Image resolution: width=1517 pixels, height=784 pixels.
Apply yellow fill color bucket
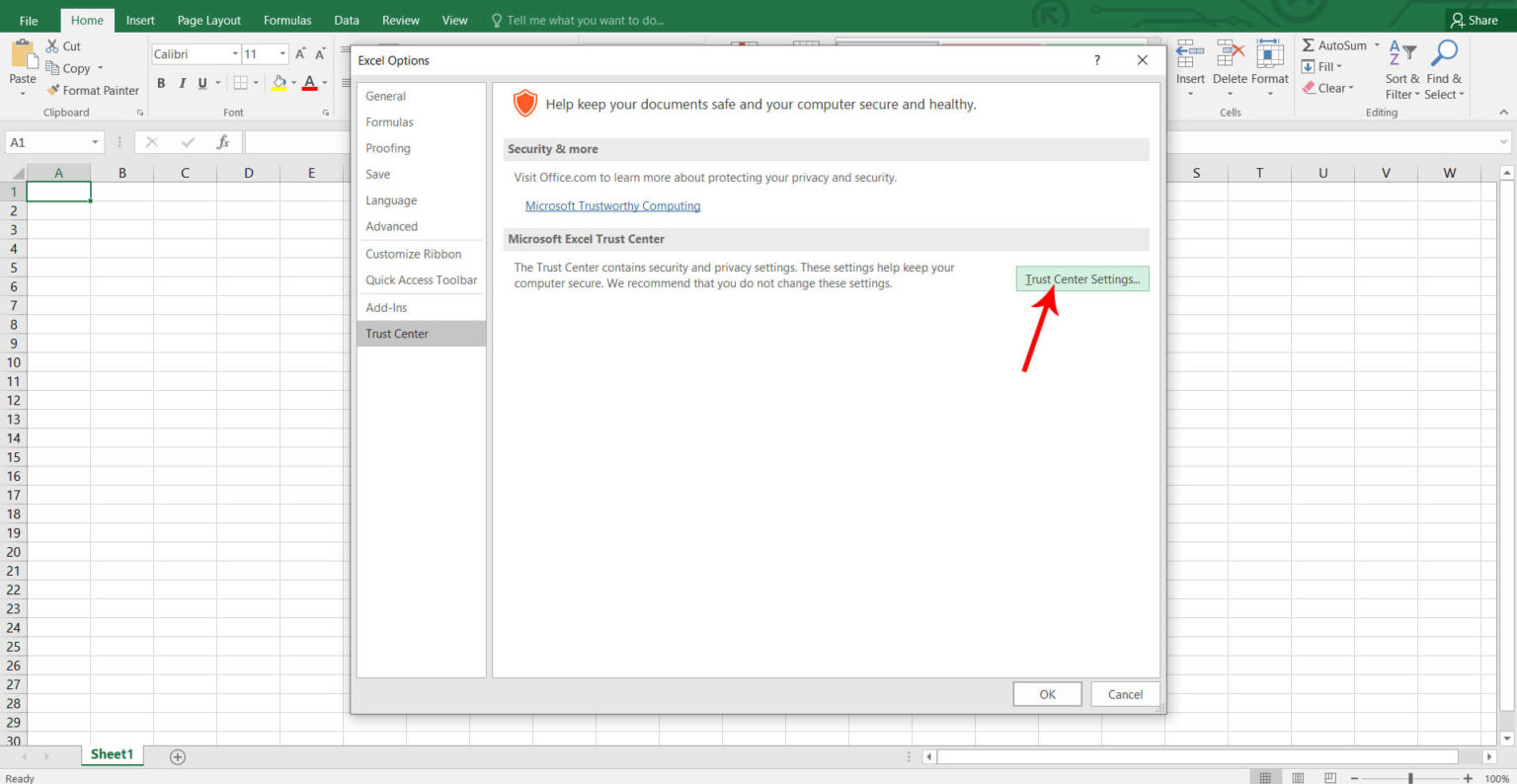coord(279,83)
